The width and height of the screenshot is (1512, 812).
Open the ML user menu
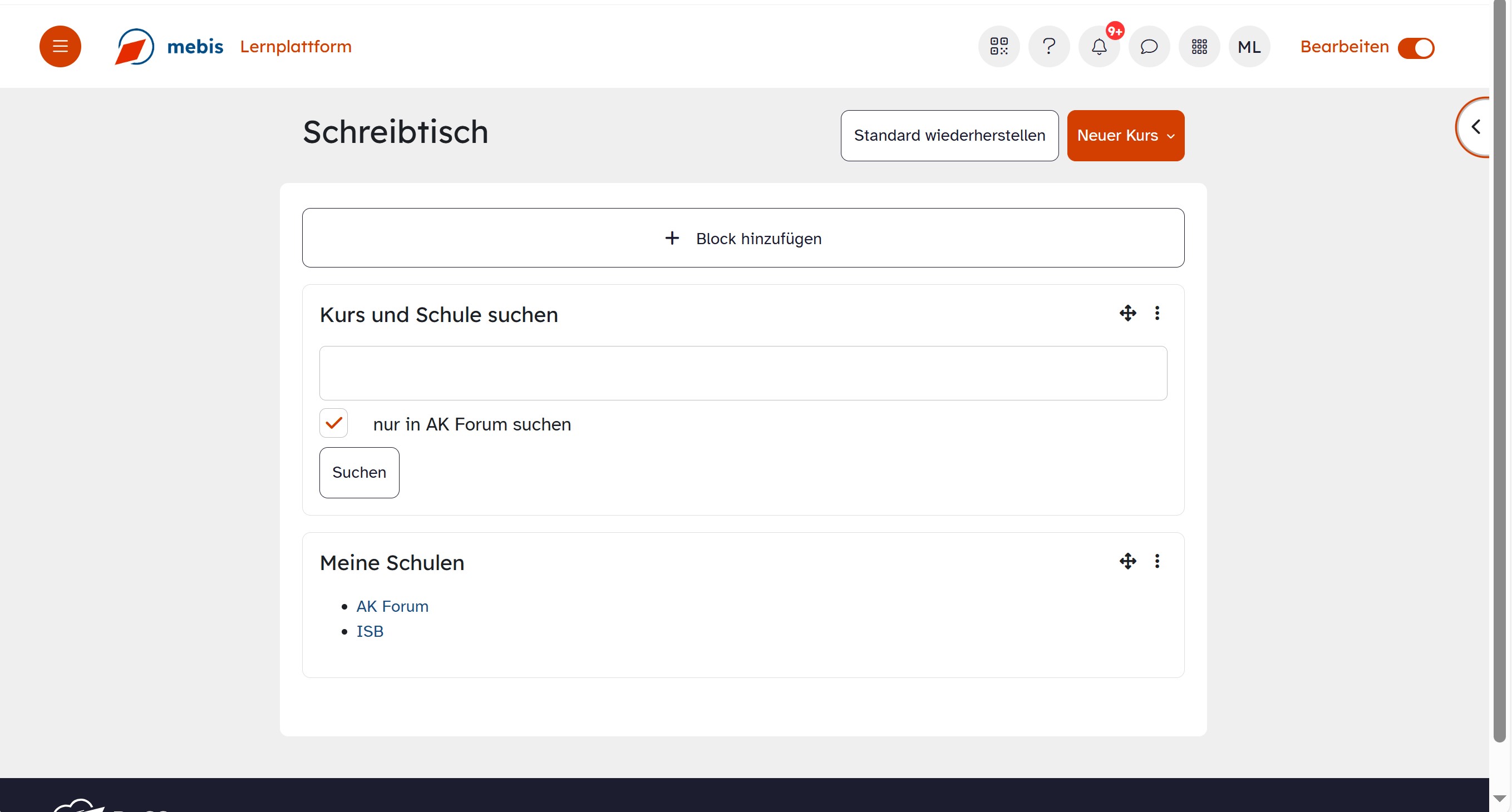[x=1248, y=46]
